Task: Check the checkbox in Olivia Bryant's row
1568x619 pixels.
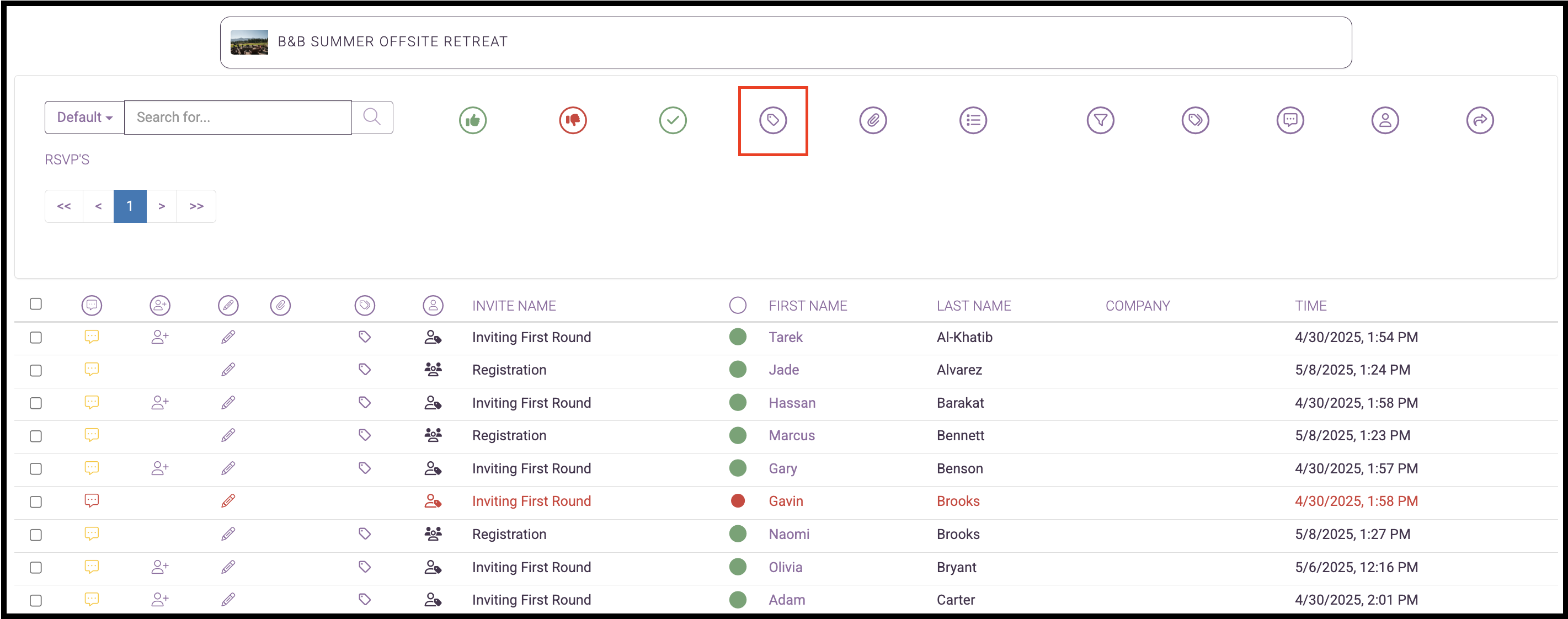Action: pos(36,567)
